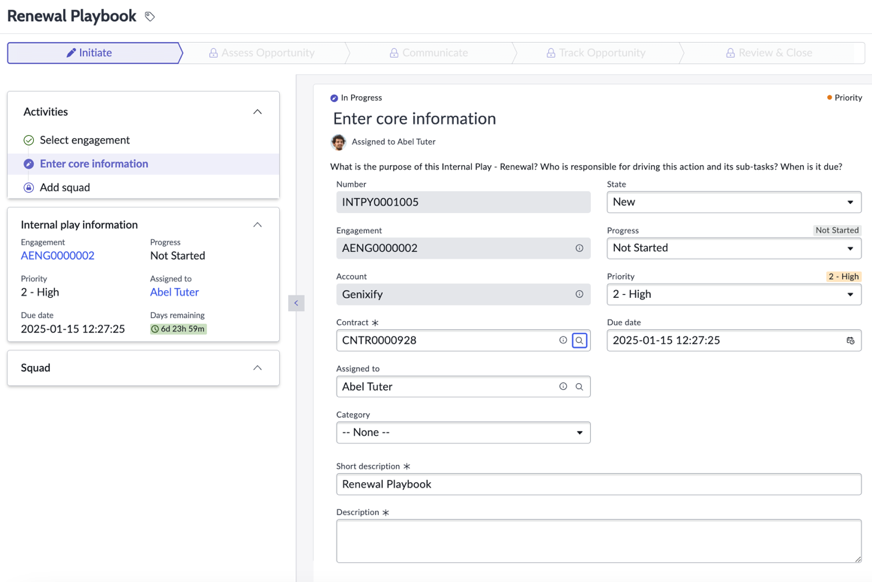Click into the Short description field
Viewport: 872px width, 582px height.
coord(599,484)
